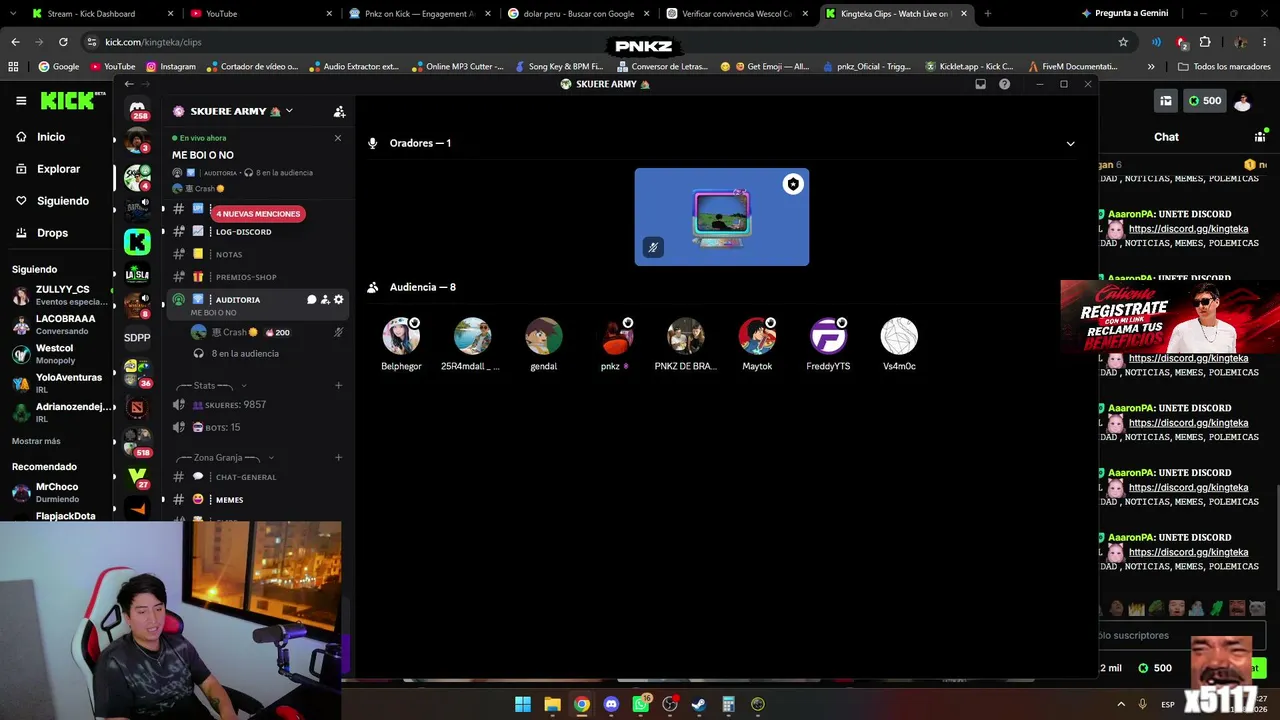
Task: Open the '4 nuevas menciones' pill
Action: point(258,214)
